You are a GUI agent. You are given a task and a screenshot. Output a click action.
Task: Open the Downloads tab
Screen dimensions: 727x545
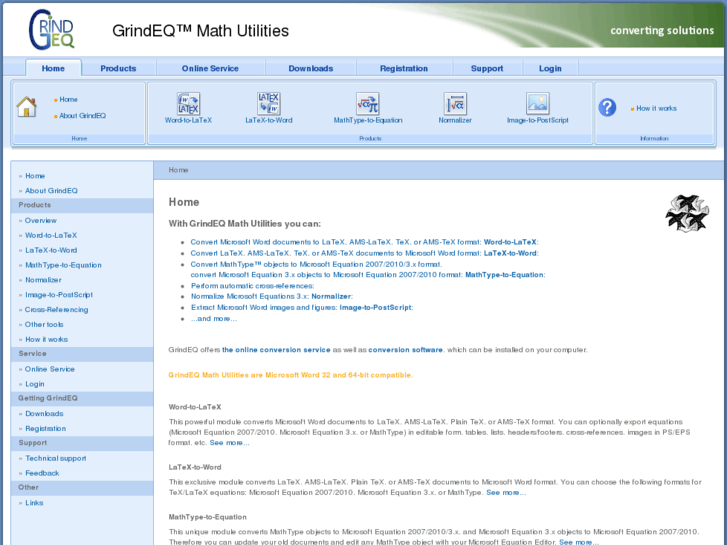[311, 68]
